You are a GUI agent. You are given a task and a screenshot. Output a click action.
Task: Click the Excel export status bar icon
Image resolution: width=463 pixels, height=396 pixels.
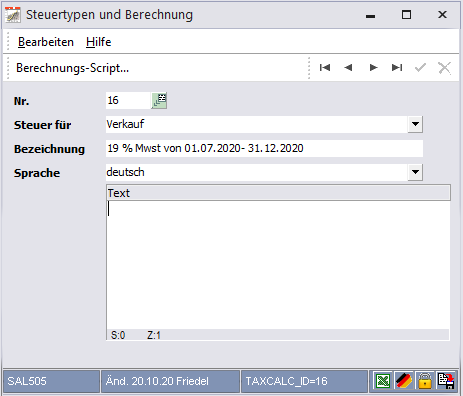click(383, 381)
